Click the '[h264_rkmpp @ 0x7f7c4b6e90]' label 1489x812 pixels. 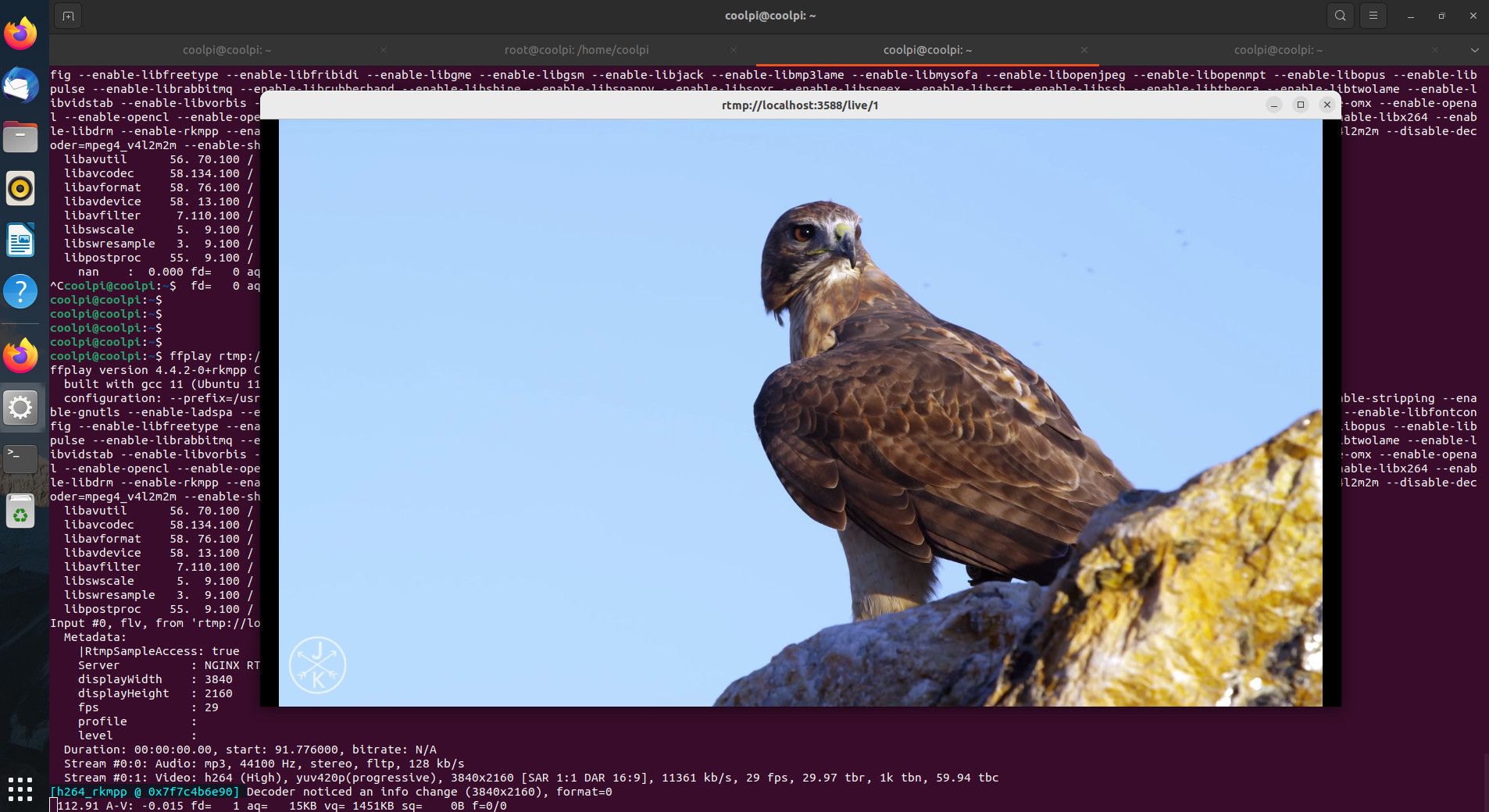145,792
